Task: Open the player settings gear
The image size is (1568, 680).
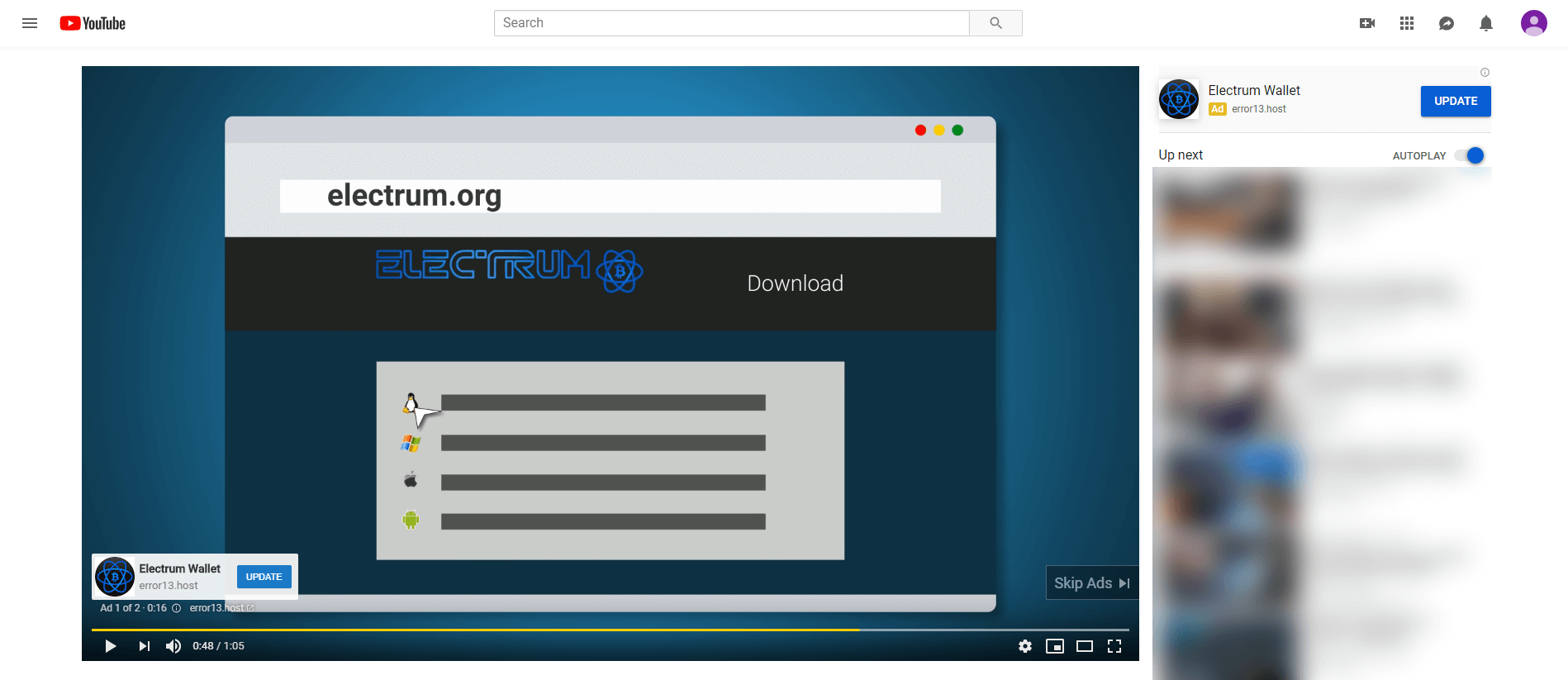Action: click(1025, 646)
